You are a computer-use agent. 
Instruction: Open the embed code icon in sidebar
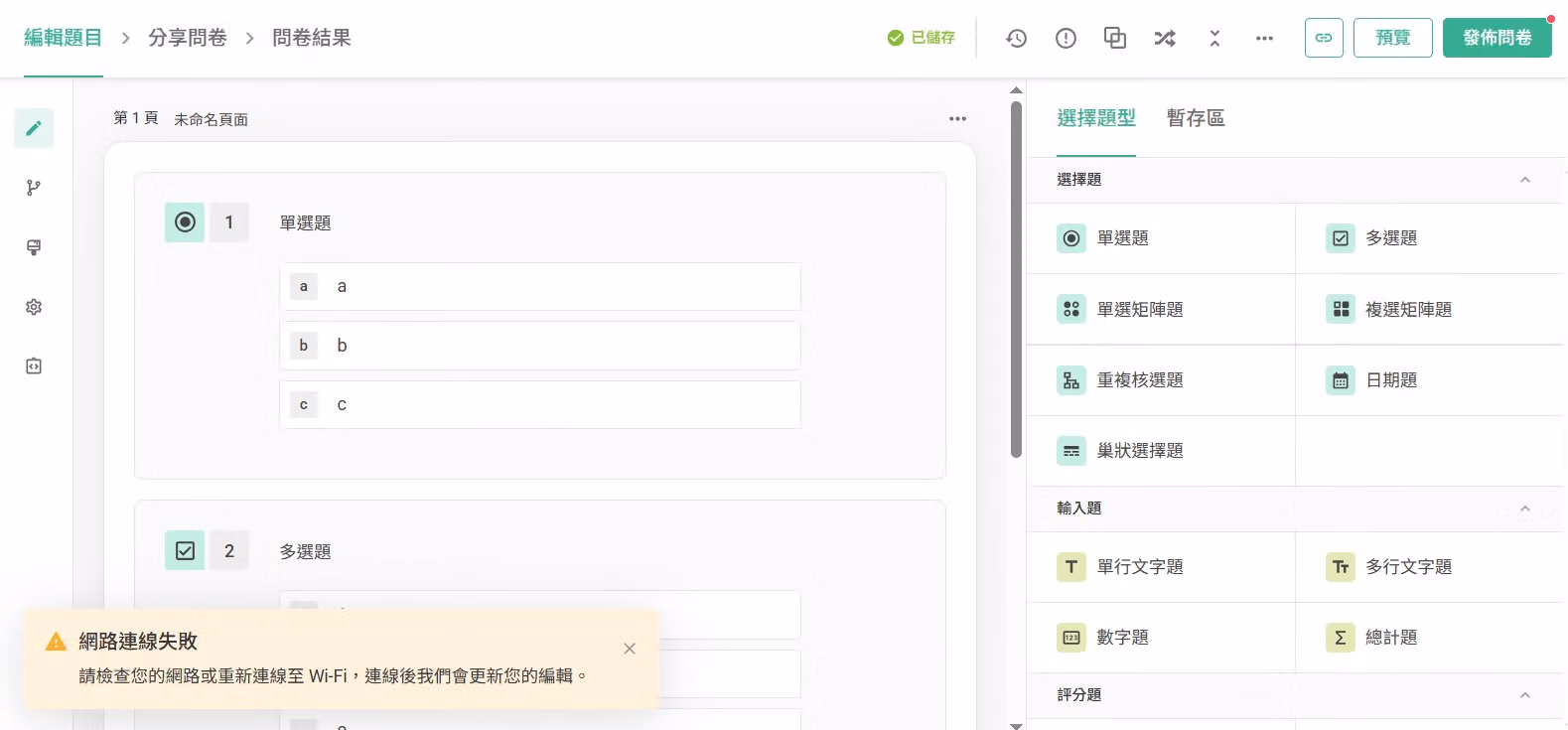pos(34,366)
